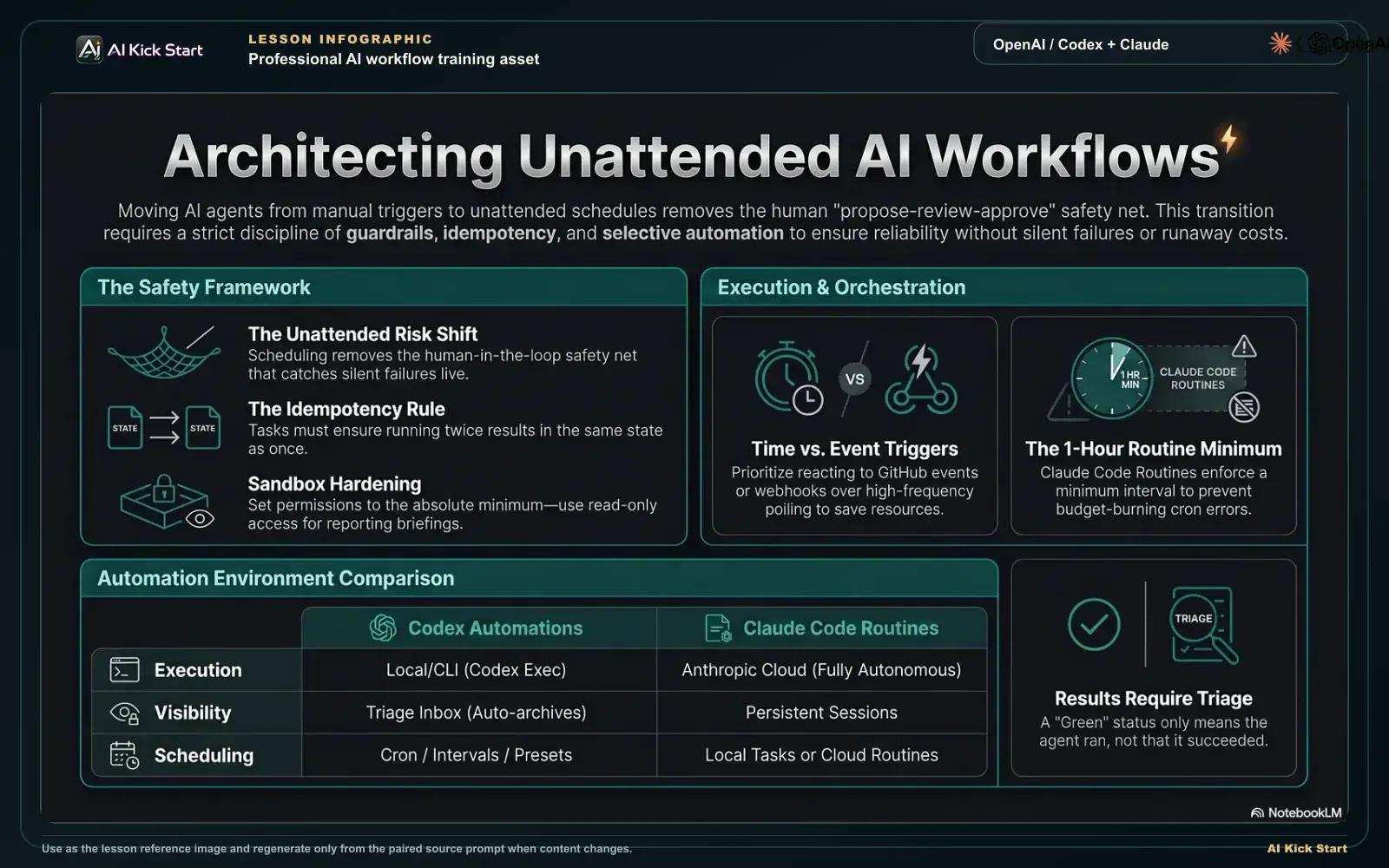Click The Idempotency Rule heading

pyautogui.click(x=346, y=409)
